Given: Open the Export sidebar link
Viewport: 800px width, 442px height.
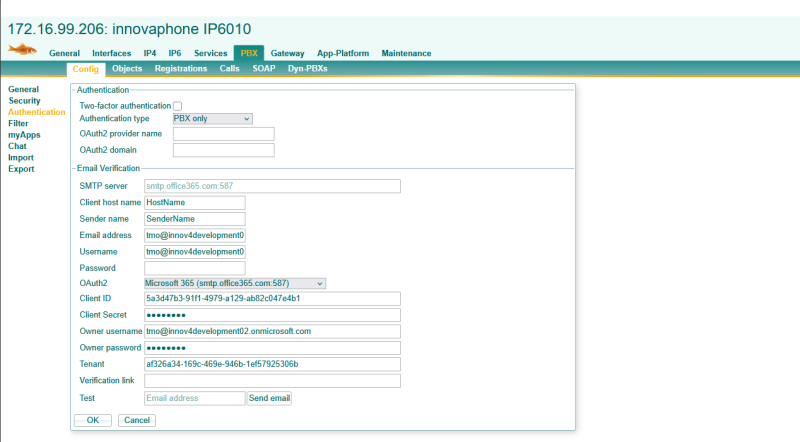Looking at the screenshot, I should (21, 169).
